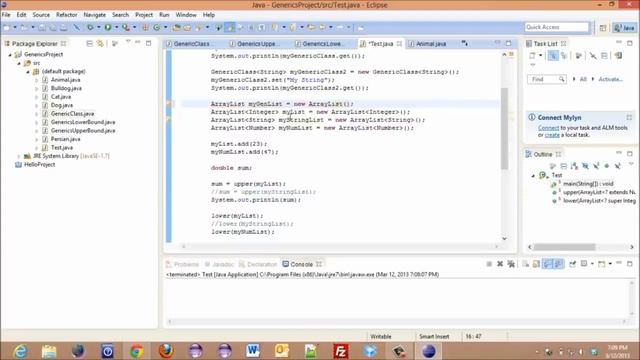Screen dimensions: 640x360
Task: Open the Navigate menu
Action: (x=94, y=15)
